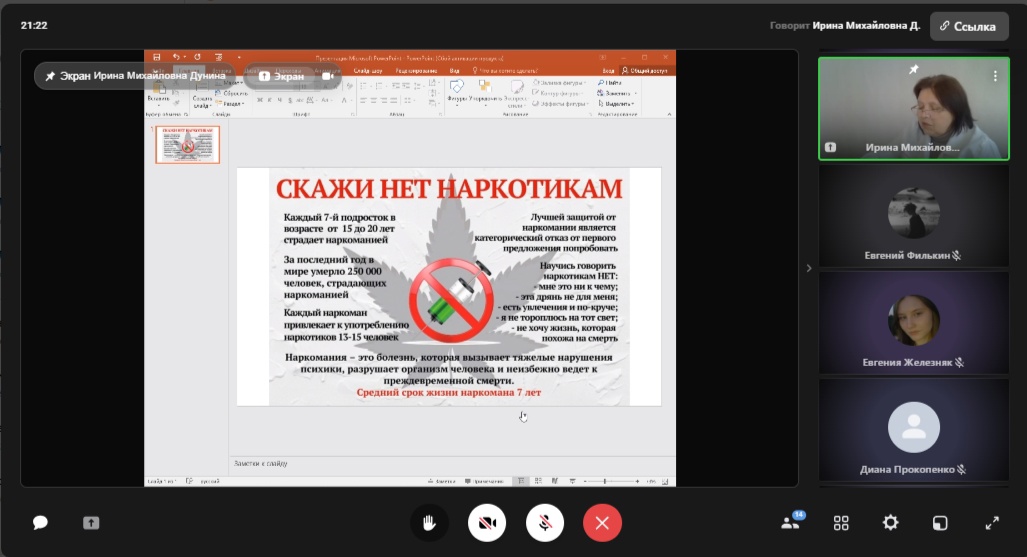Viewport: 1027px width, 557px height.
Task: Start Slide Show icon in status bar
Action: pos(572,481)
